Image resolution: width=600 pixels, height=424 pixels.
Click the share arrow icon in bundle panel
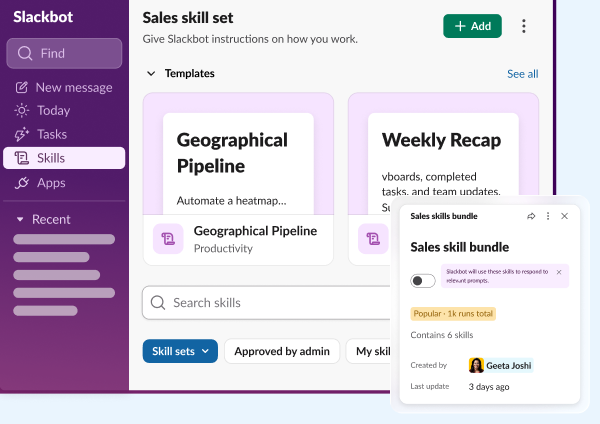[x=531, y=216]
